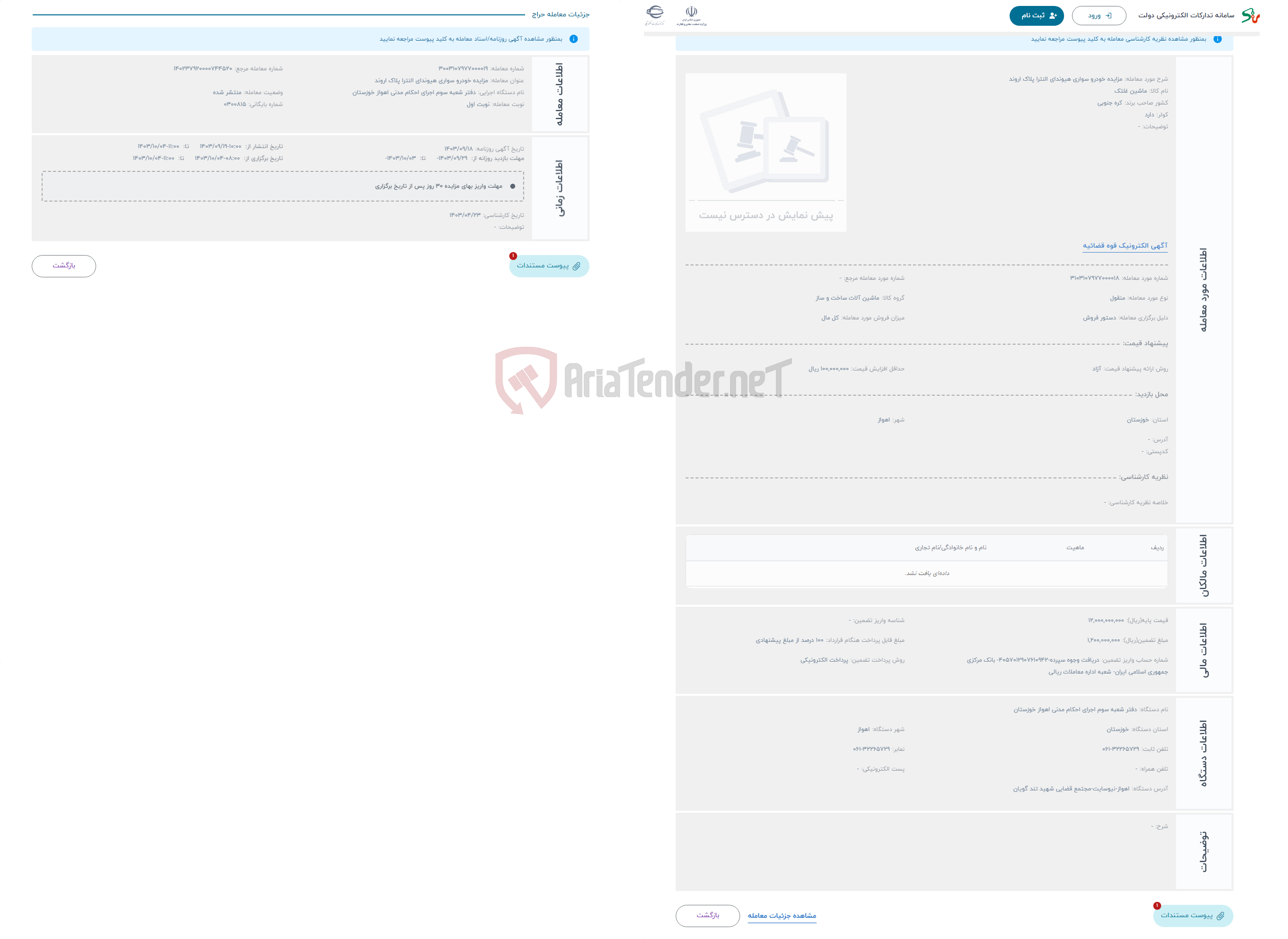Click the ثبت نام (Register) button
Viewport: 1288px width, 939px height.
(1035, 15)
